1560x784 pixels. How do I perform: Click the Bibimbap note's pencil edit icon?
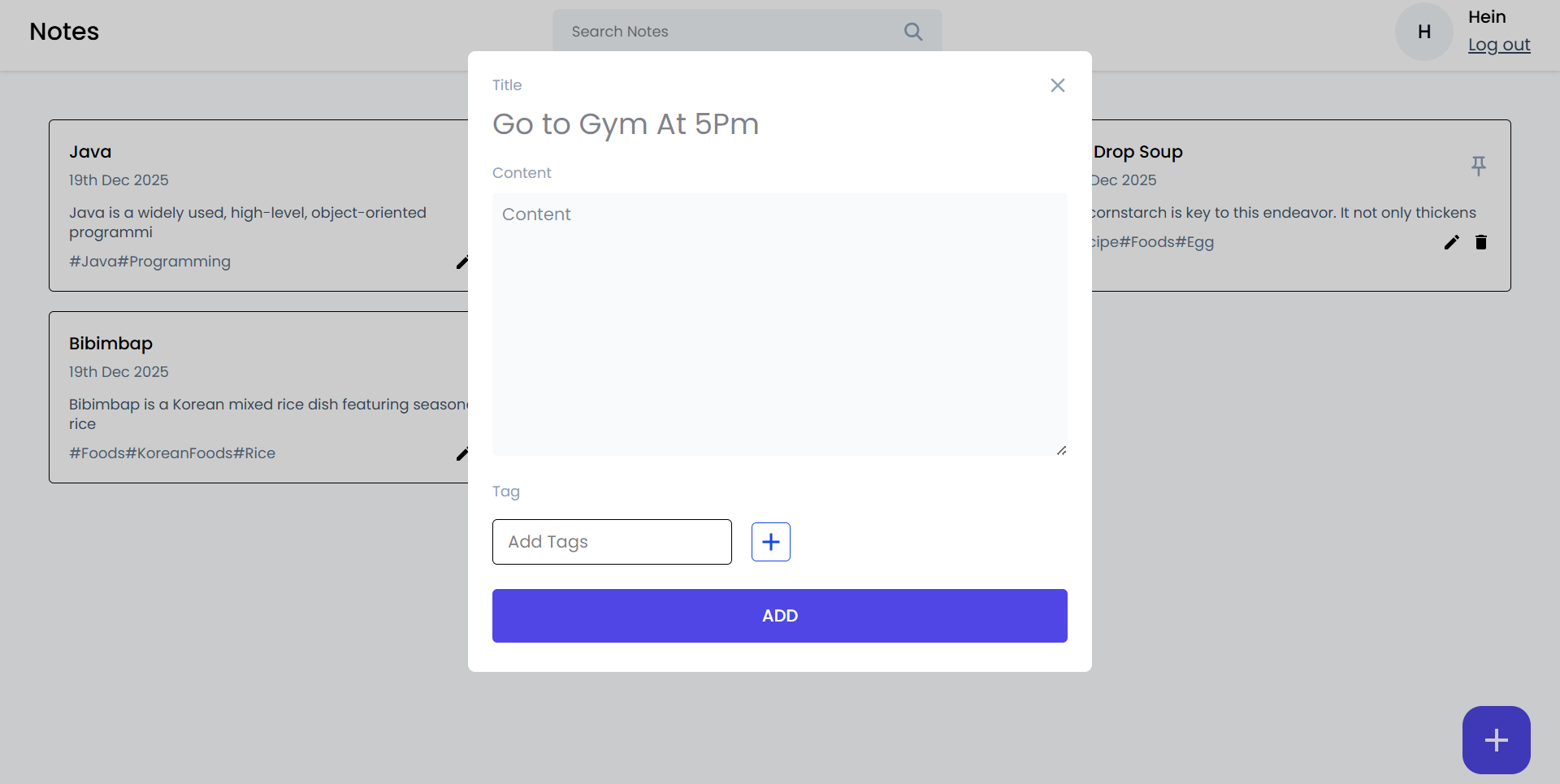click(462, 454)
